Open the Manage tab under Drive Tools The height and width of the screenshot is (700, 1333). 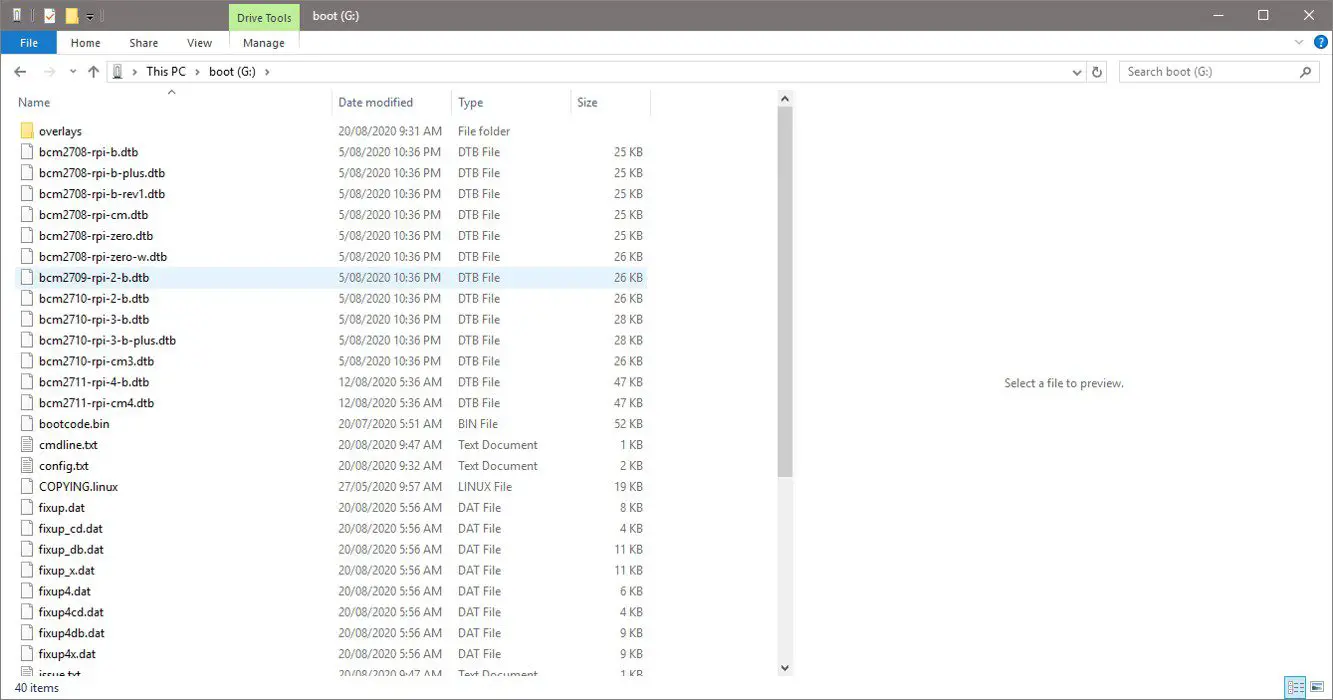(263, 43)
